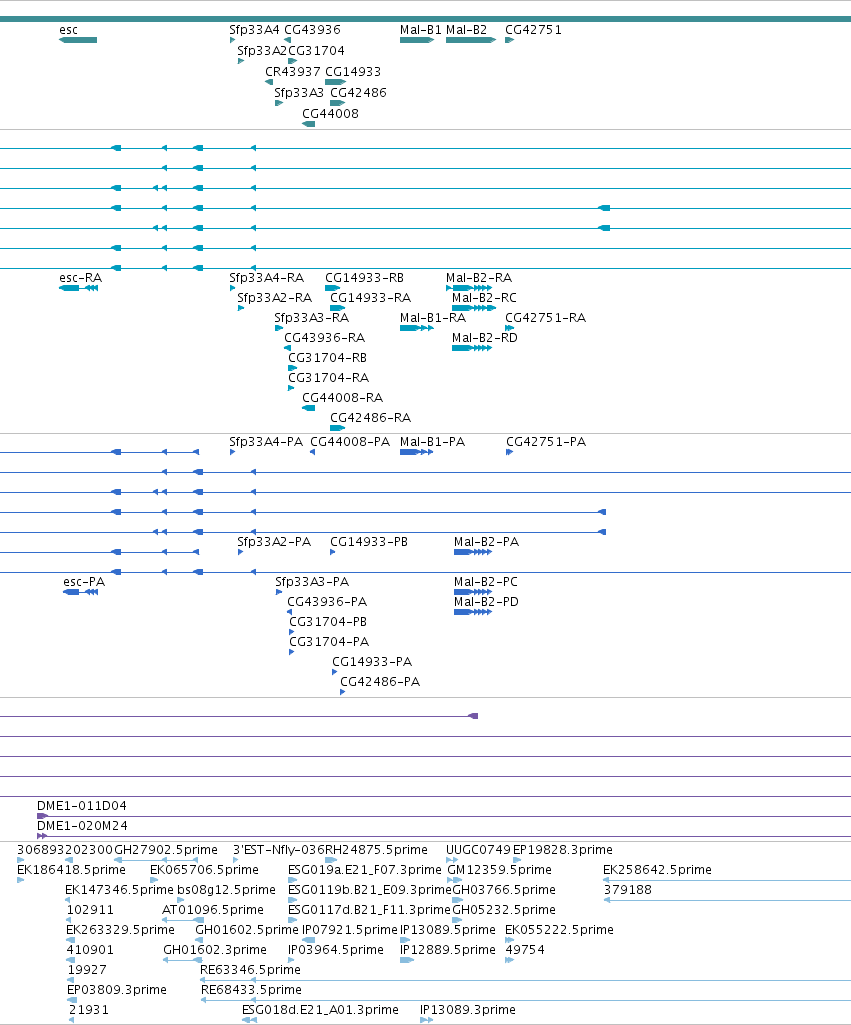Select the GM12359.5prime EST label
Viewport: 851px width, 1025px height.
499,870
